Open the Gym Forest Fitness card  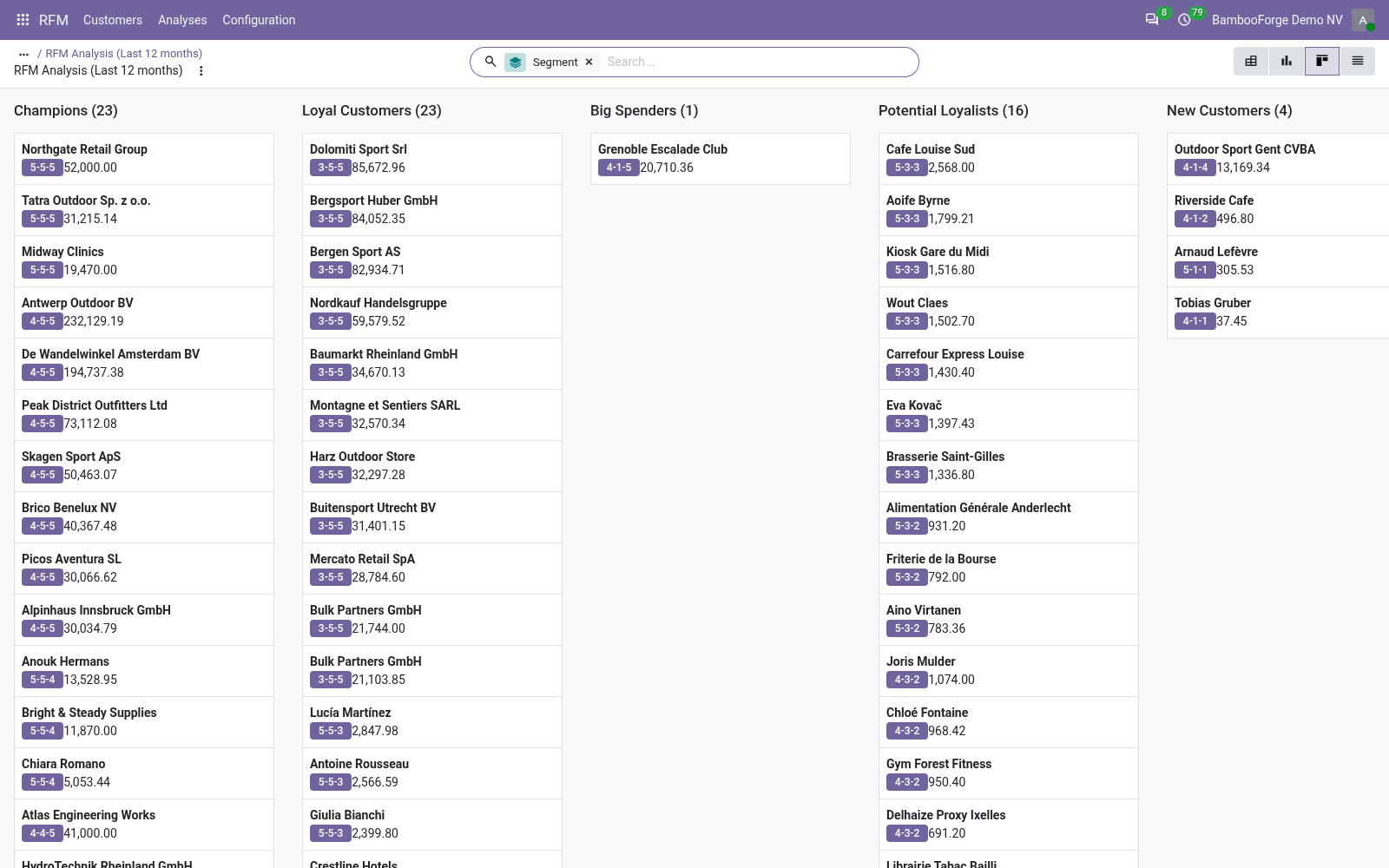1009,773
